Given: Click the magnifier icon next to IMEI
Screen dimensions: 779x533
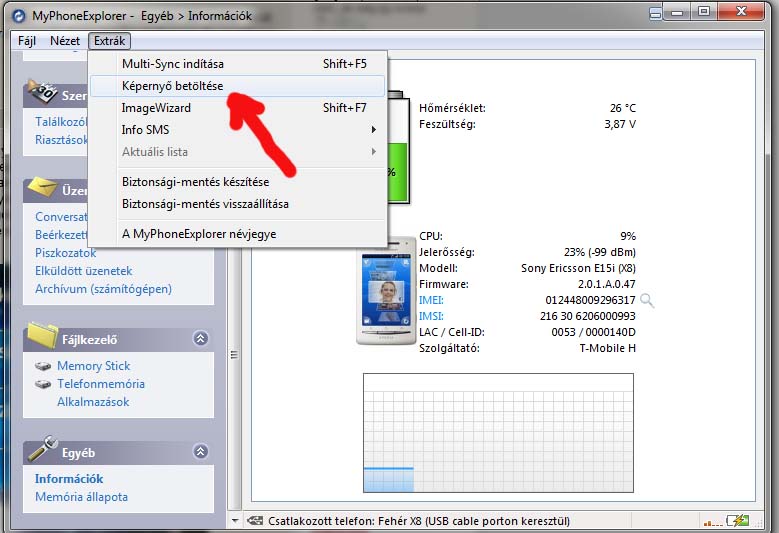Looking at the screenshot, I should (647, 300).
